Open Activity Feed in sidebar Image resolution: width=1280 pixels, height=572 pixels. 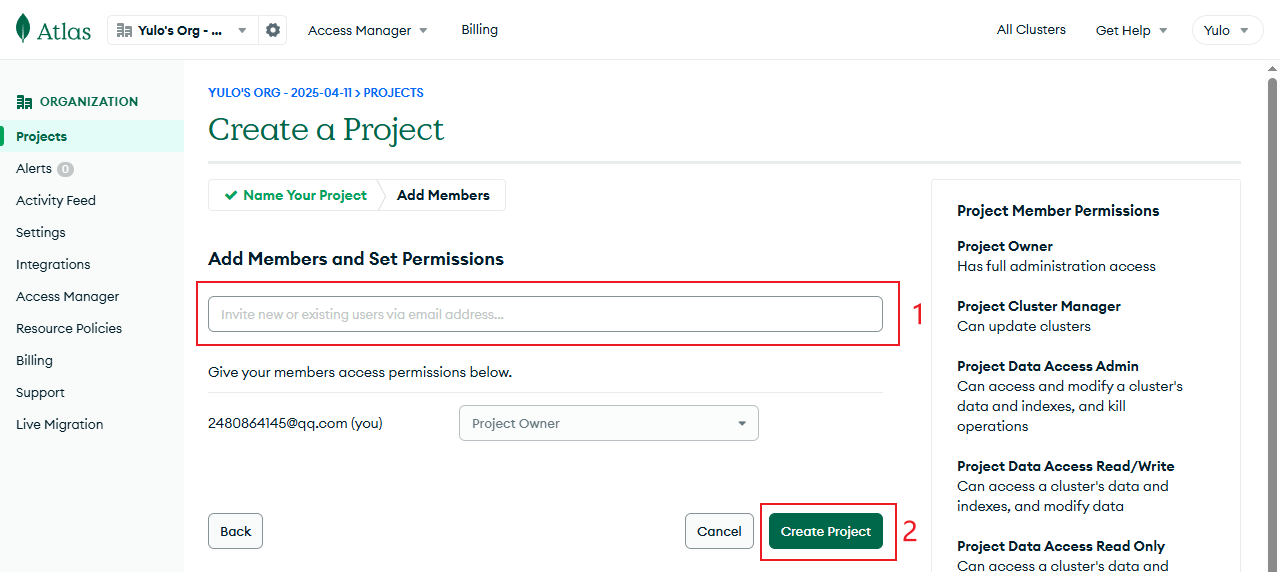pos(56,201)
